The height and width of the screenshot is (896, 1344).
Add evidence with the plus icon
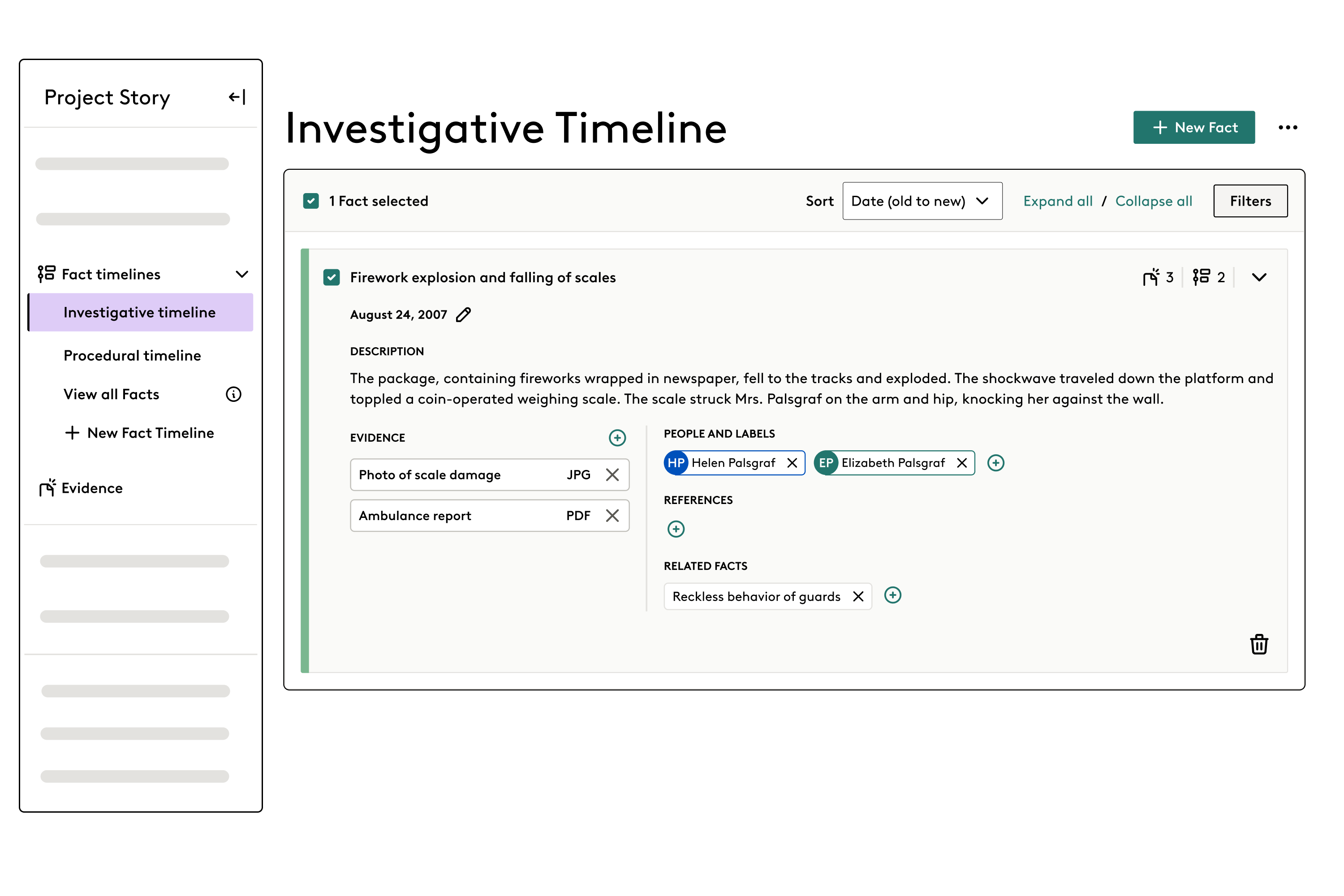coord(617,438)
